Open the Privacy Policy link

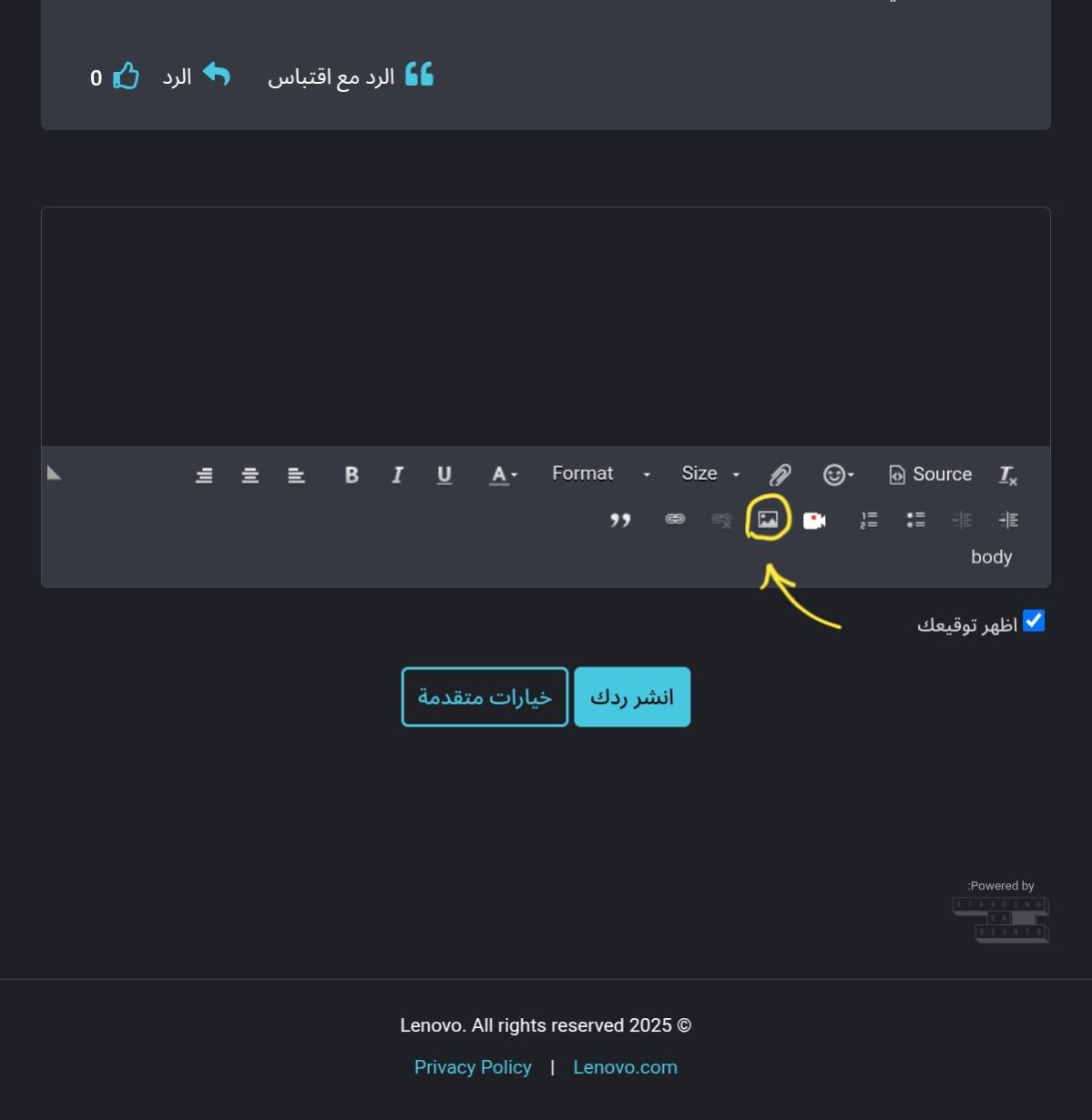(x=473, y=1066)
